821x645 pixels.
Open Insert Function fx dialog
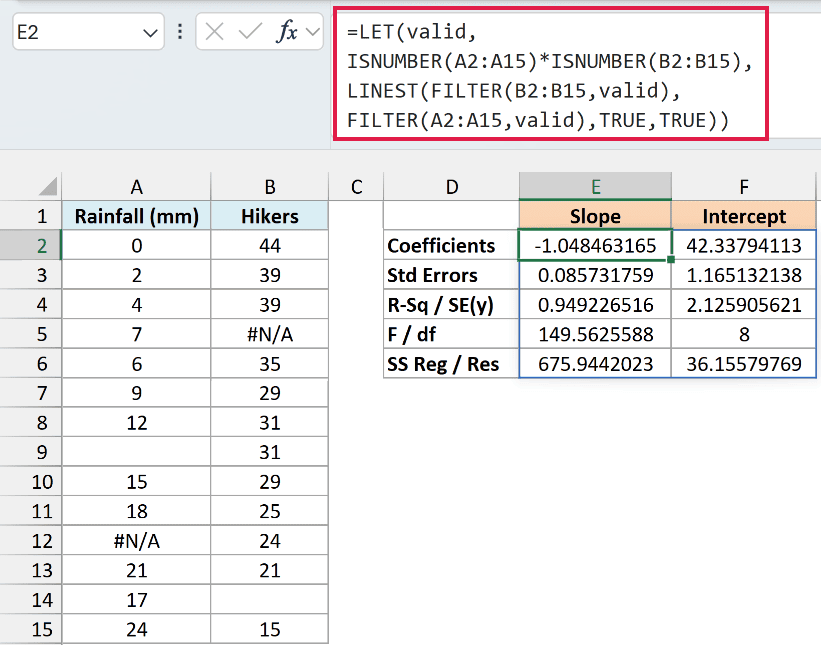click(x=286, y=31)
